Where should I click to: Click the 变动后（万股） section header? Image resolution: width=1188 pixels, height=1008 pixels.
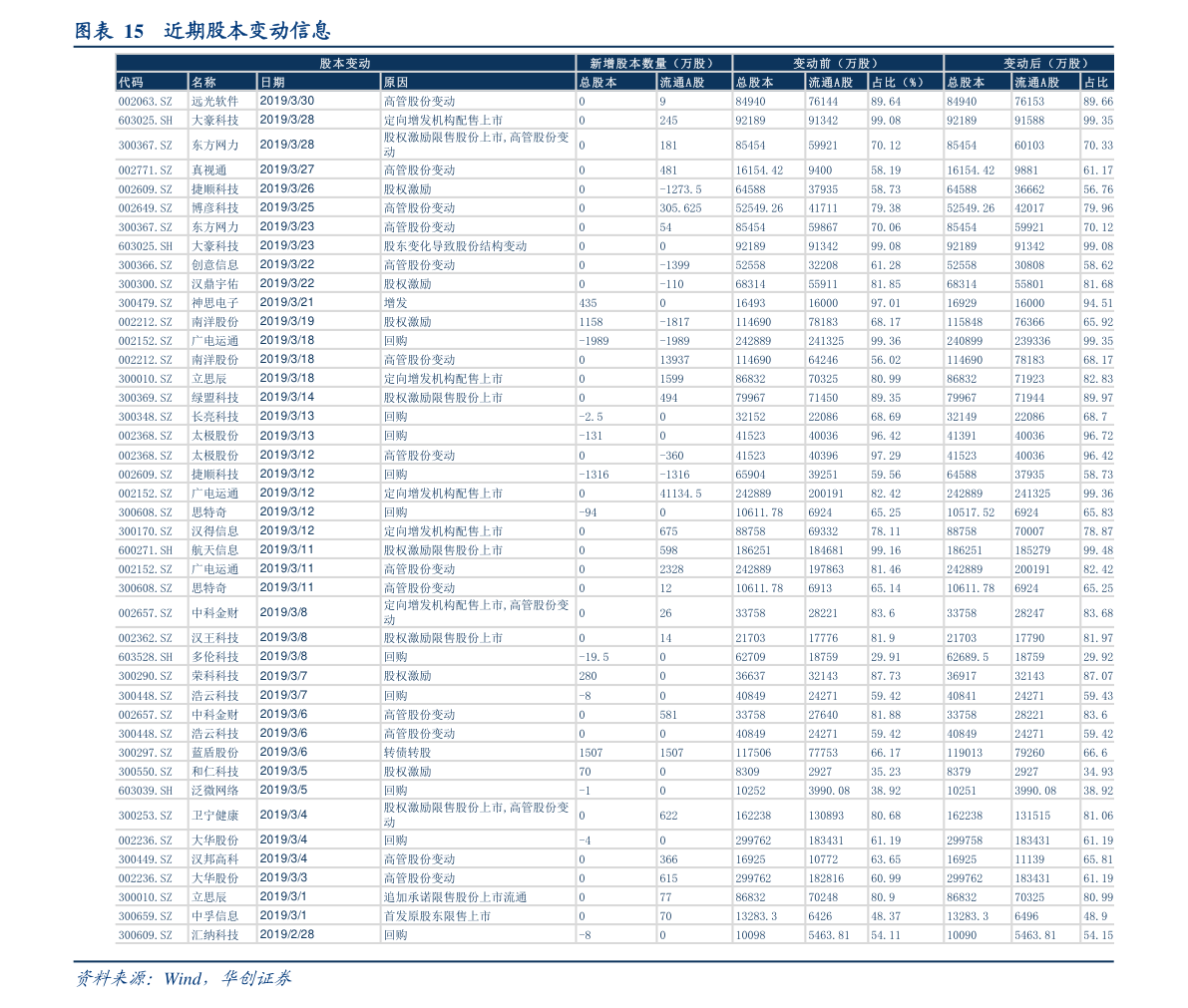coord(1045,62)
